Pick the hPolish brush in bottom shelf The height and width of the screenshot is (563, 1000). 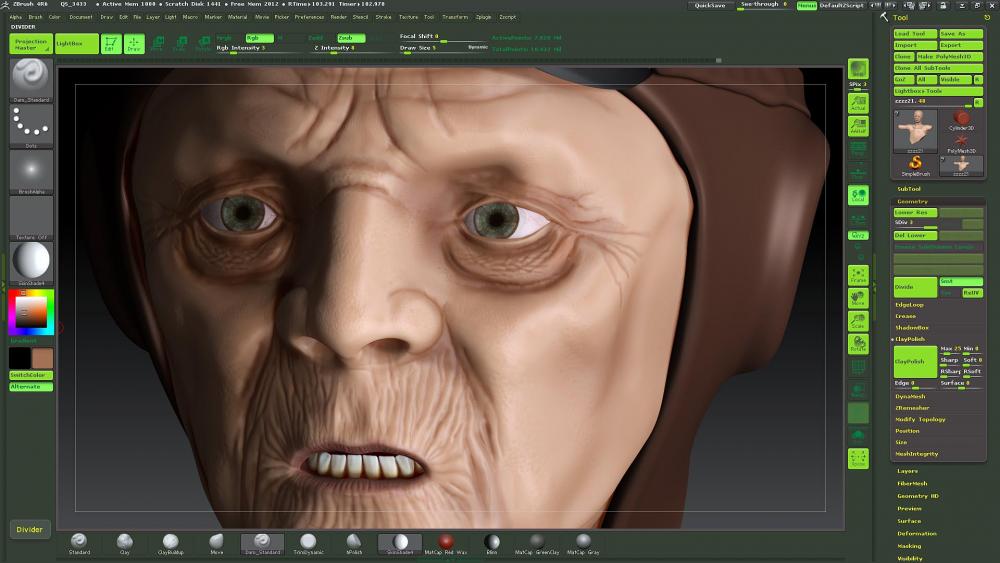click(354, 544)
